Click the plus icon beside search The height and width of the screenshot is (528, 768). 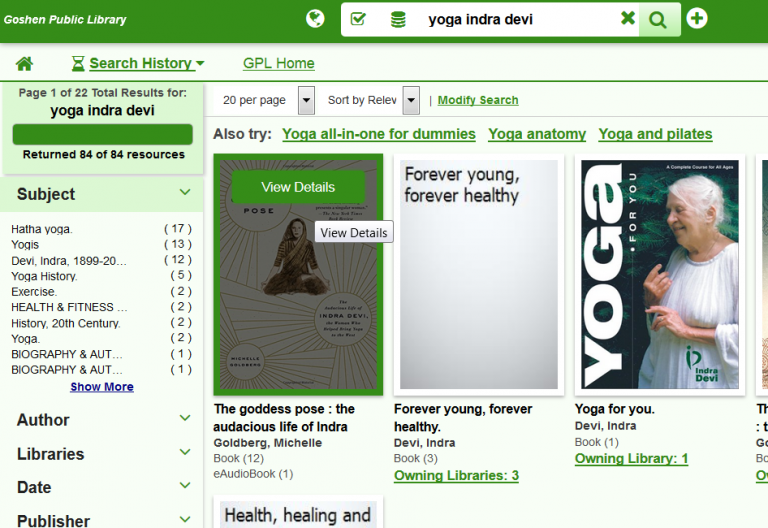point(696,19)
